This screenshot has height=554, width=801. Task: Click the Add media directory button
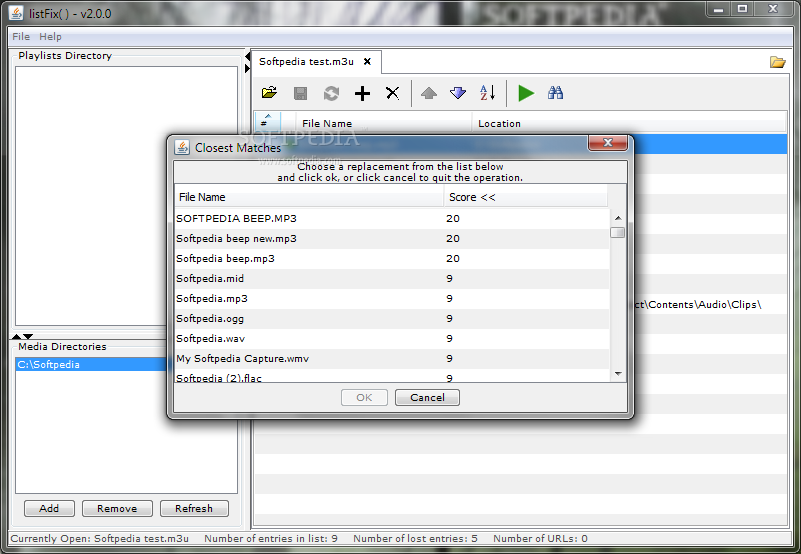(49, 509)
